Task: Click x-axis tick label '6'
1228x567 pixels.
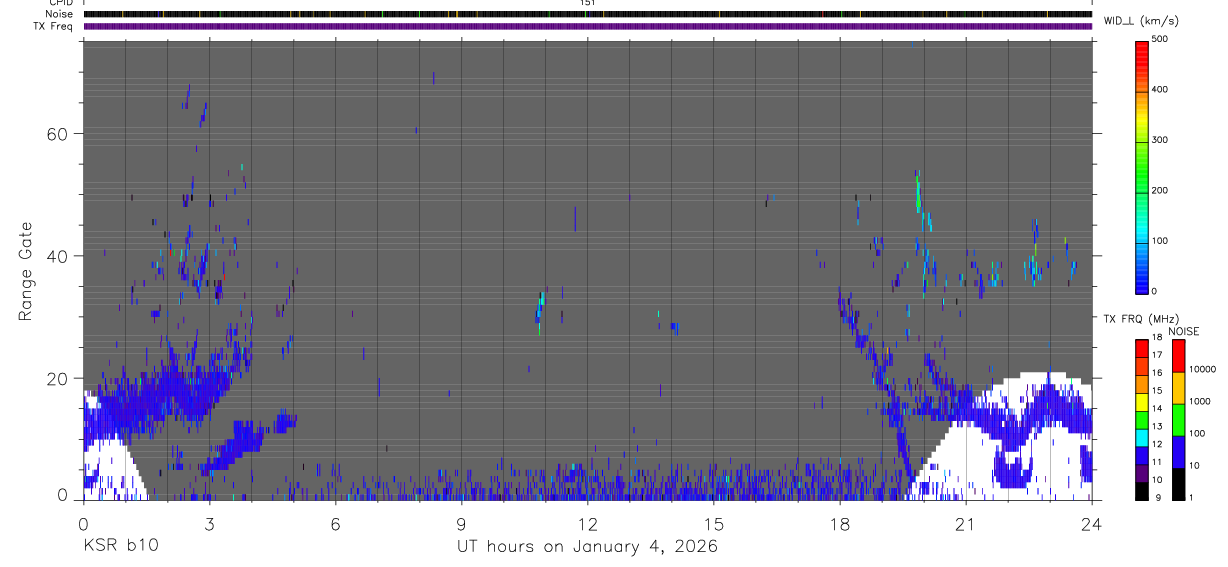Action: [335, 523]
